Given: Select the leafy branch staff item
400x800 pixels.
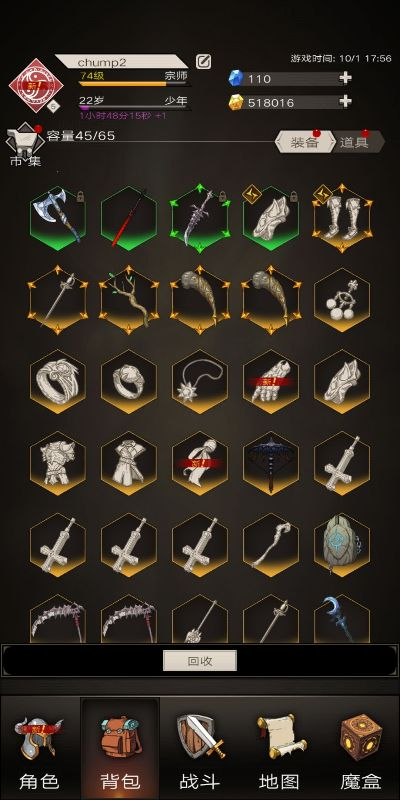Looking at the screenshot, I should [129, 300].
